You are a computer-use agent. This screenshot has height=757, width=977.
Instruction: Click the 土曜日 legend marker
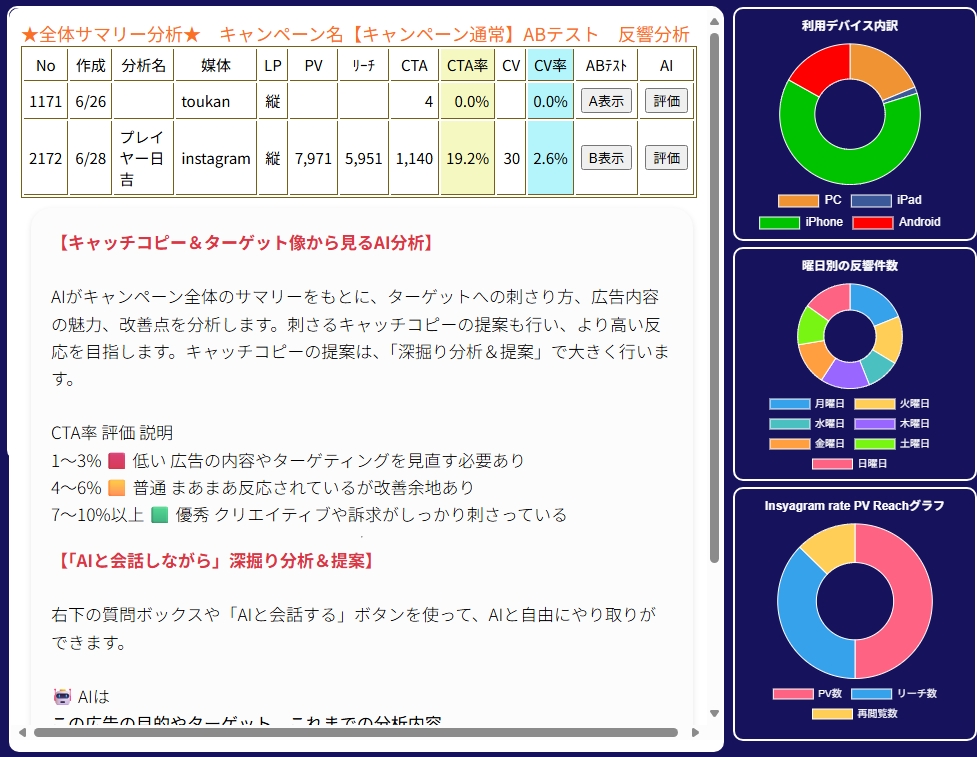tap(876, 443)
